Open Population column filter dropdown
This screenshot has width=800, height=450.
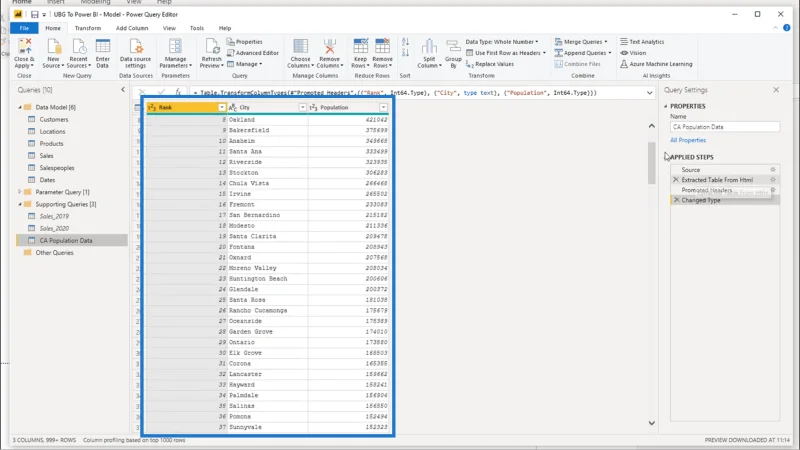pyautogui.click(x=383, y=107)
